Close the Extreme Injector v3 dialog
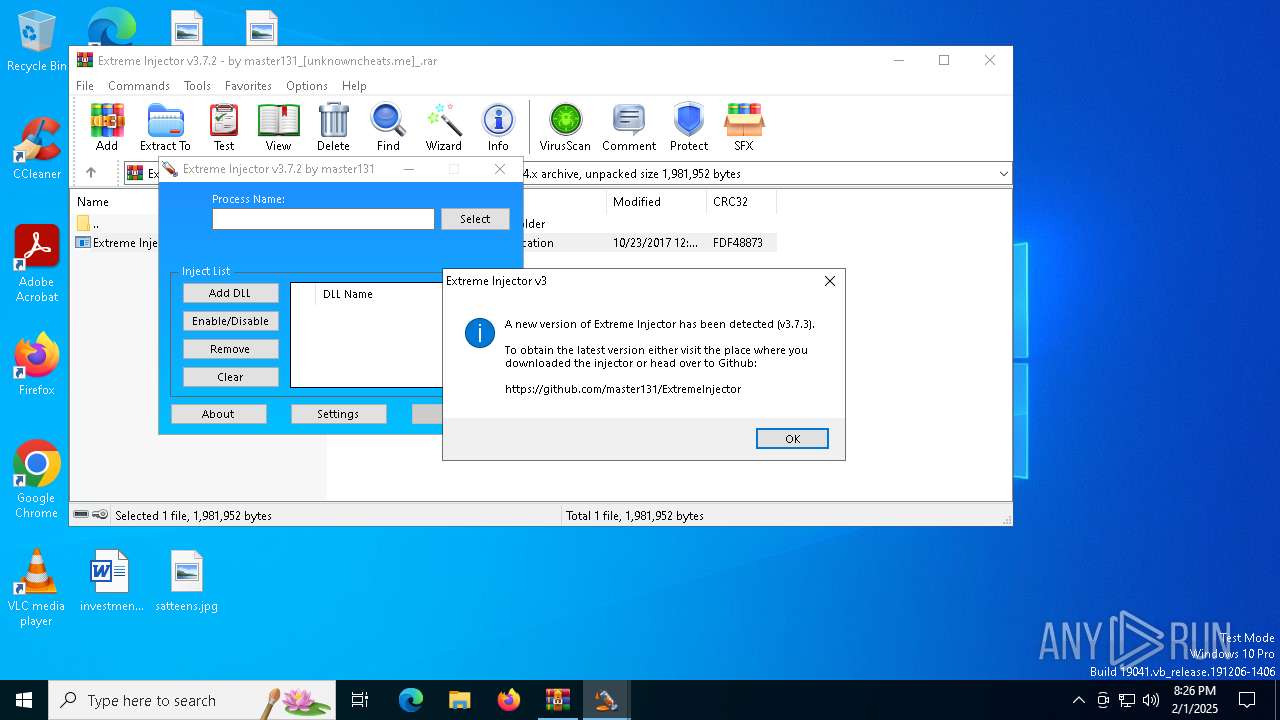1280x720 pixels. pyautogui.click(x=829, y=281)
